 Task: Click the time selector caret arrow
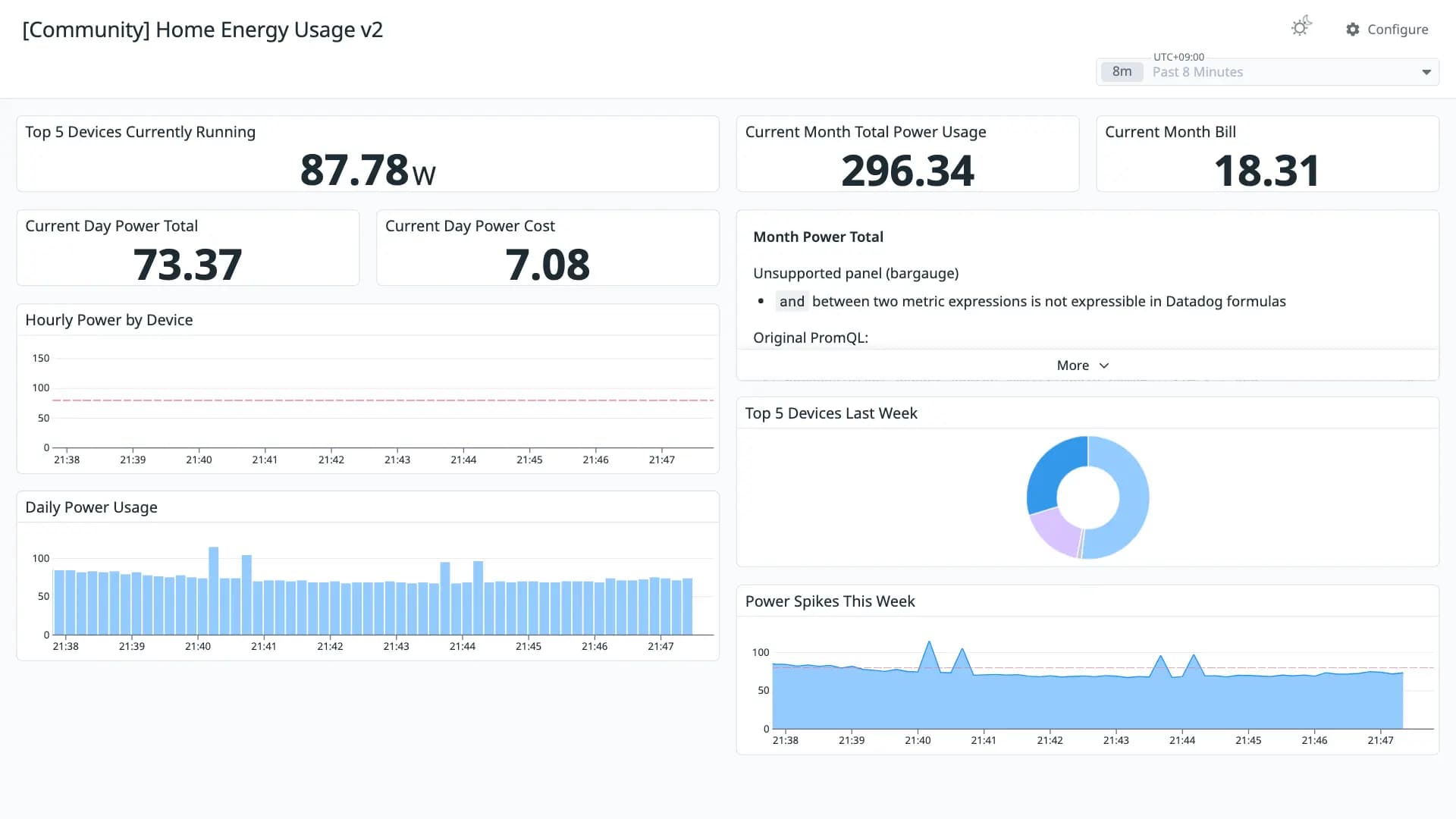(1426, 72)
